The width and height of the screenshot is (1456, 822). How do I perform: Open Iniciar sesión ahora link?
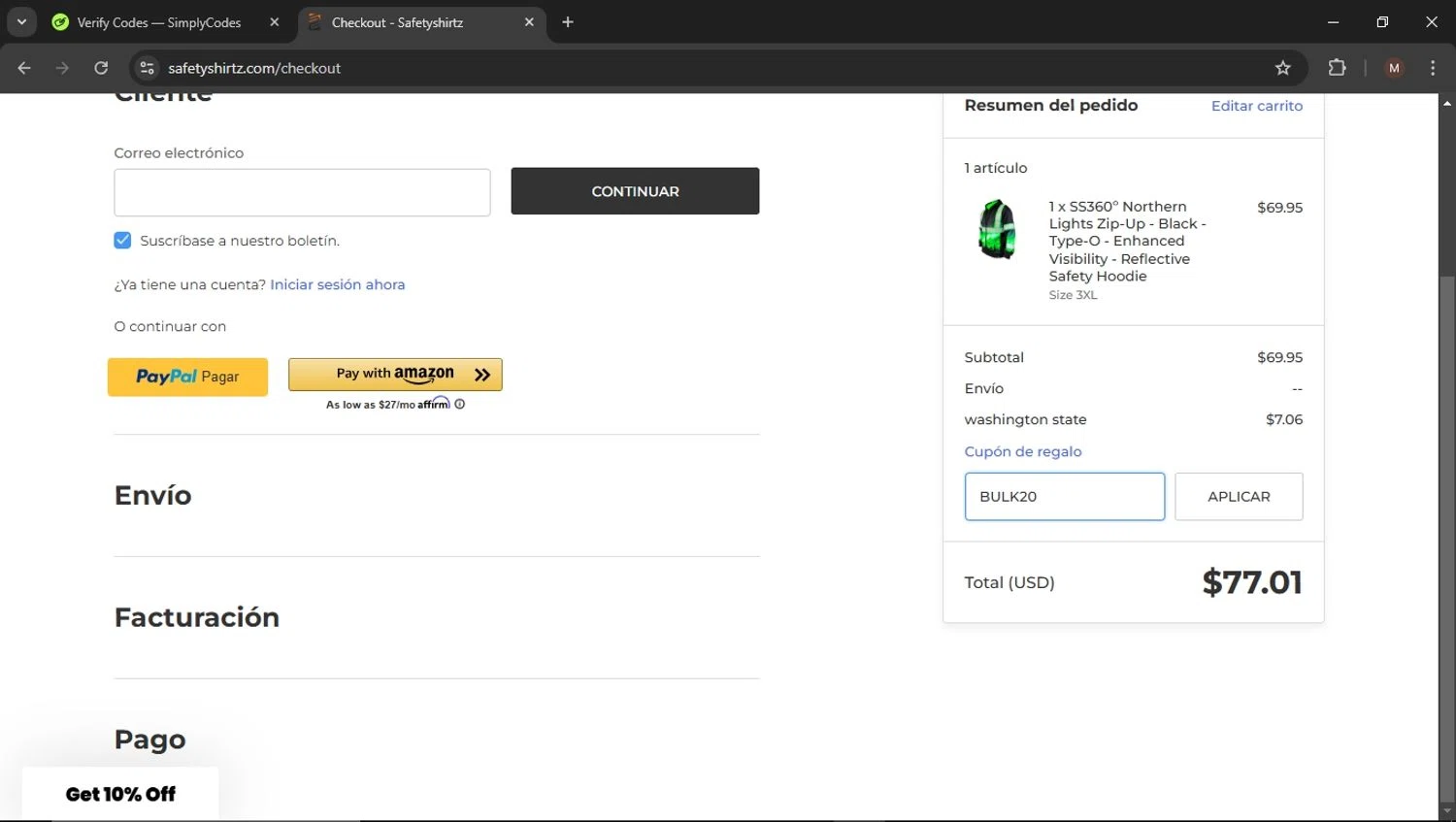(x=337, y=284)
